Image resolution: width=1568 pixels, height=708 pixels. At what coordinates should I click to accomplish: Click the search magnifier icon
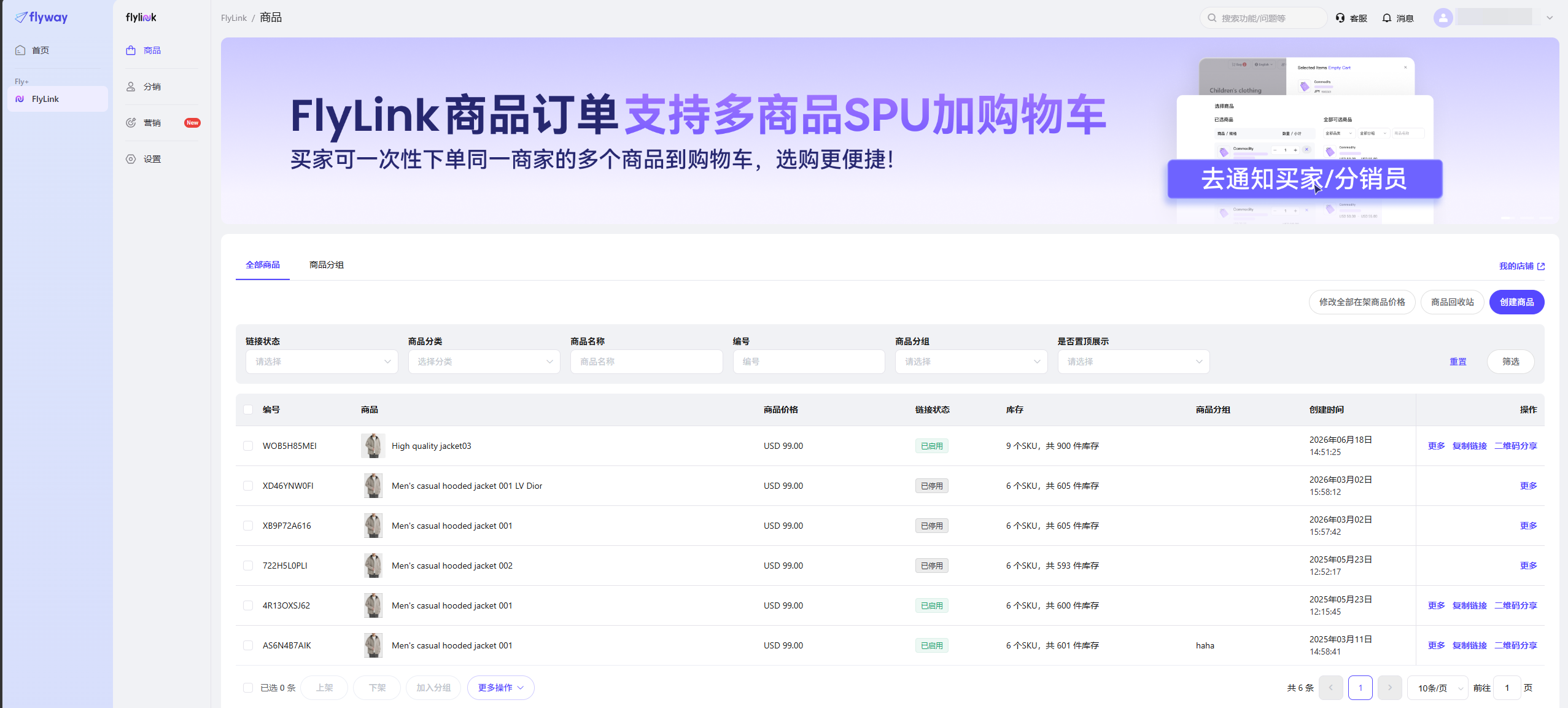[x=1212, y=18]
